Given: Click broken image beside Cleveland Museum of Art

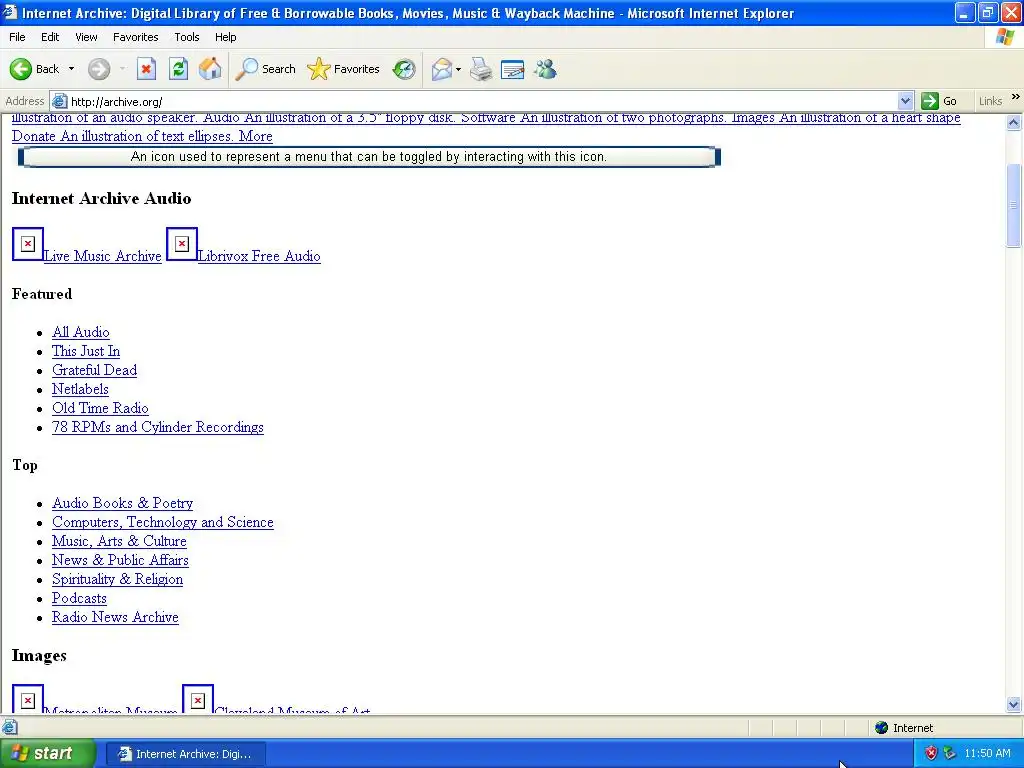Looking at the screenshot, I should [197, 699].
